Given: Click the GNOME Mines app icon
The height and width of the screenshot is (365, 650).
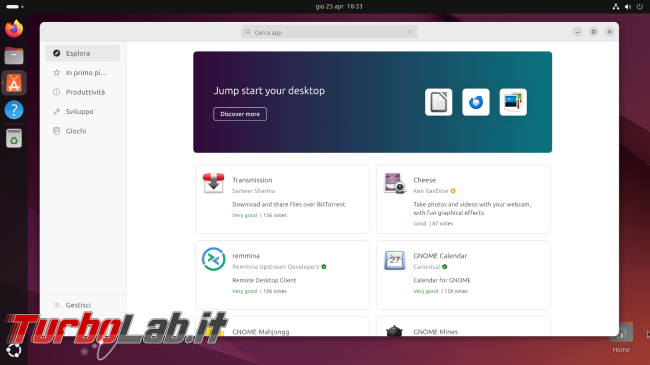Looking at the screenshot, I should pos(394,331).
